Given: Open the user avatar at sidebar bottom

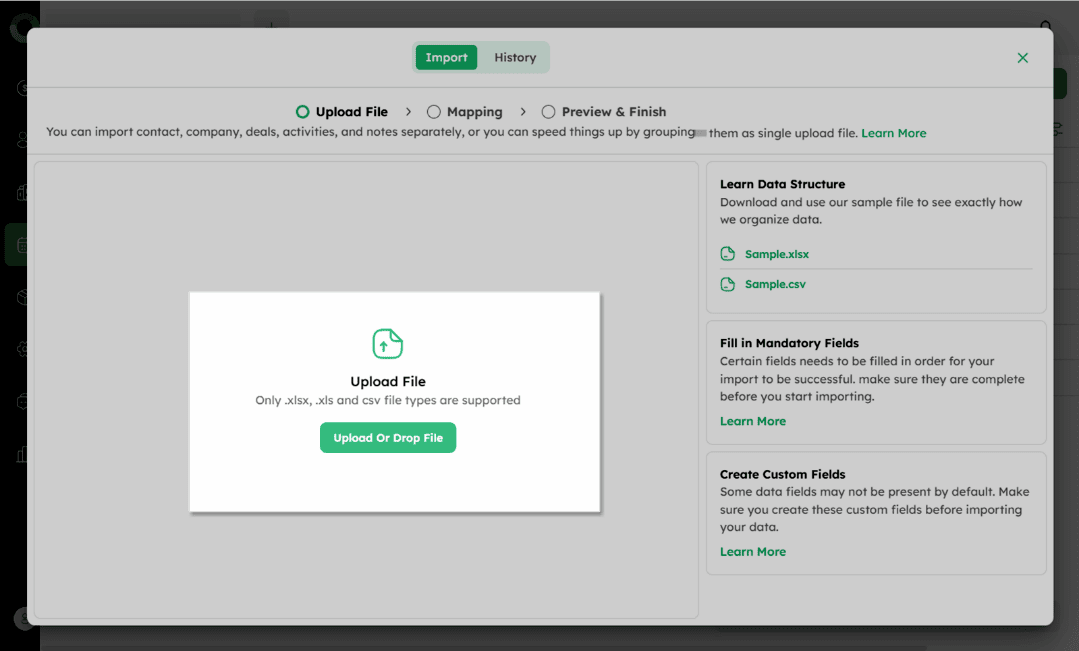Looking at the screenshot, I should [20, 619].
